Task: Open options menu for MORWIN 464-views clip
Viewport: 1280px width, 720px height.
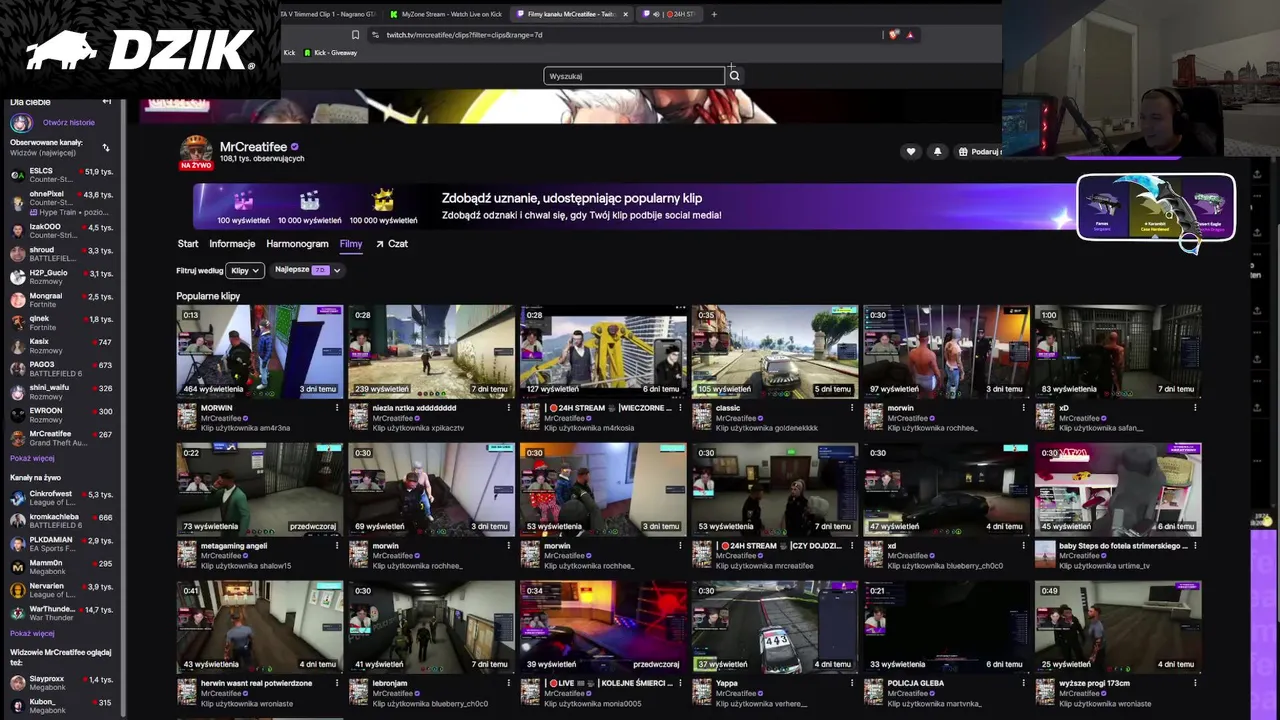Action: (337, 408)
